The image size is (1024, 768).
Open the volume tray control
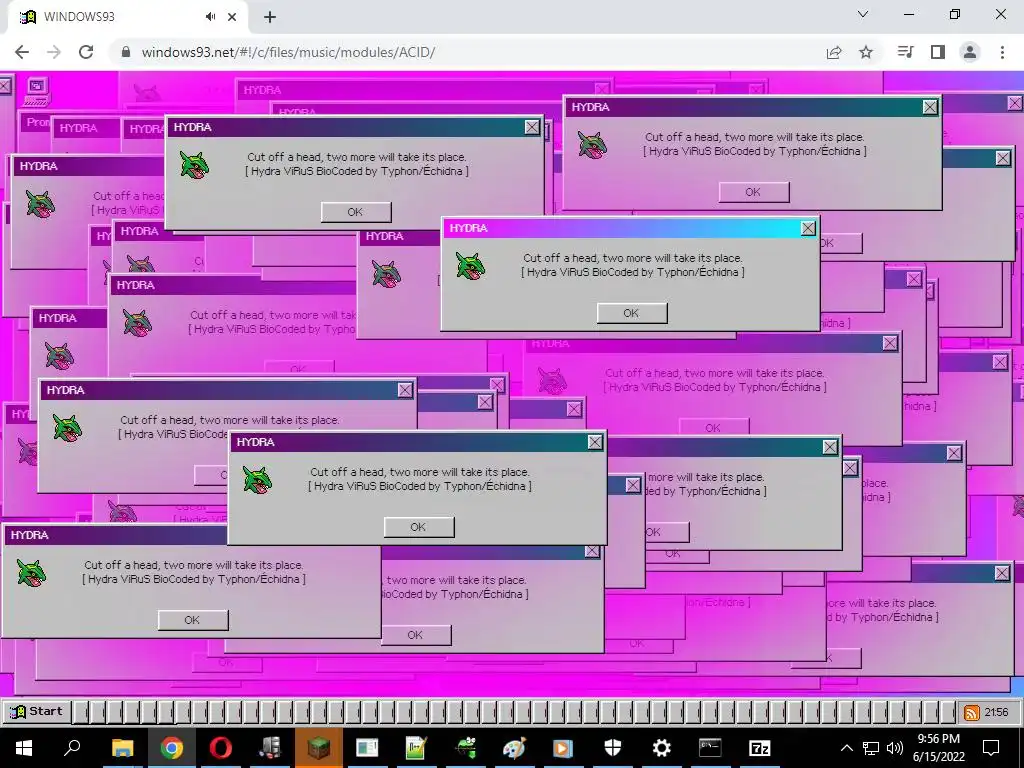895,748
